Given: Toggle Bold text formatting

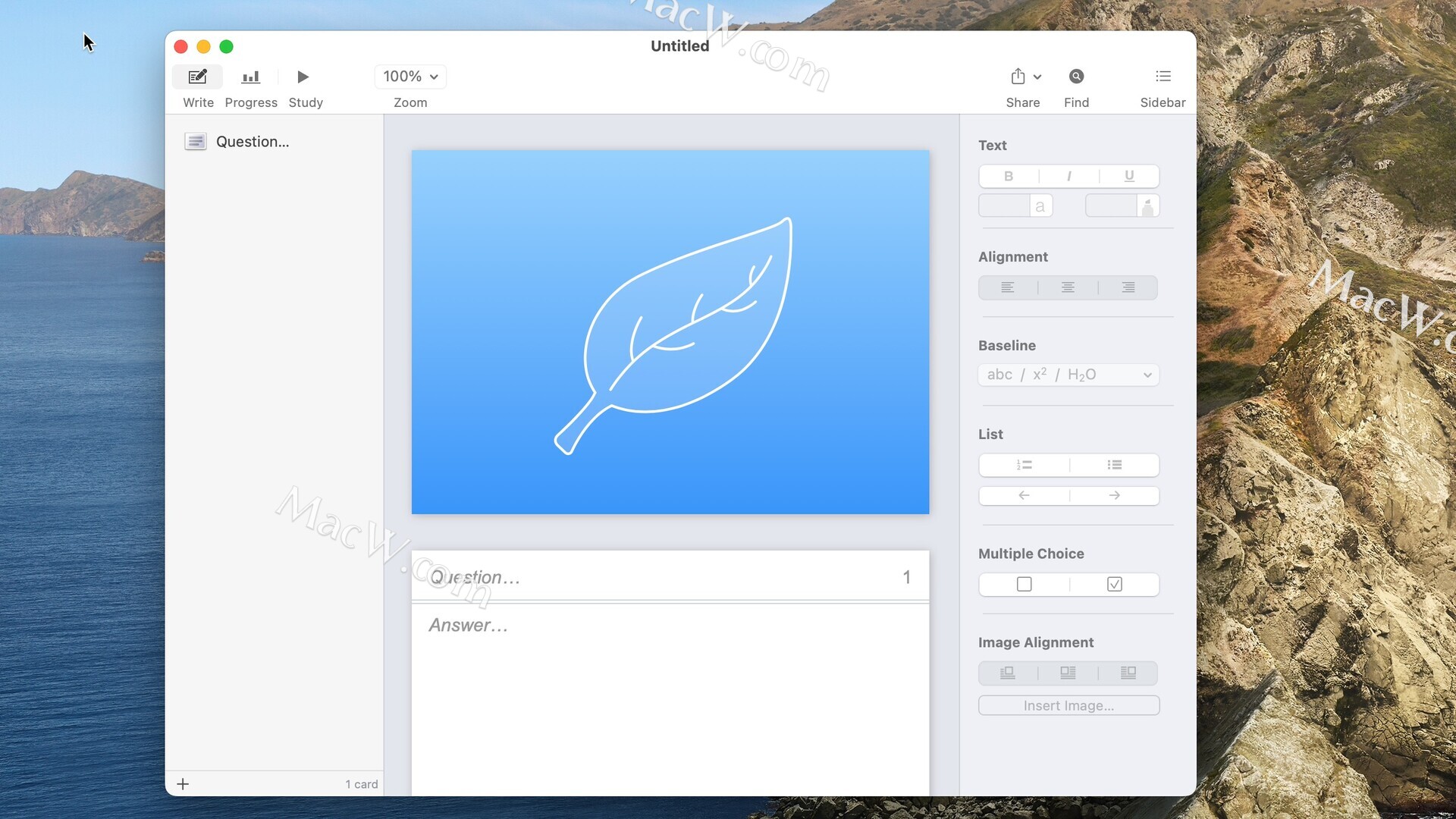Looking at the screenshot, I should [1009, 176].
